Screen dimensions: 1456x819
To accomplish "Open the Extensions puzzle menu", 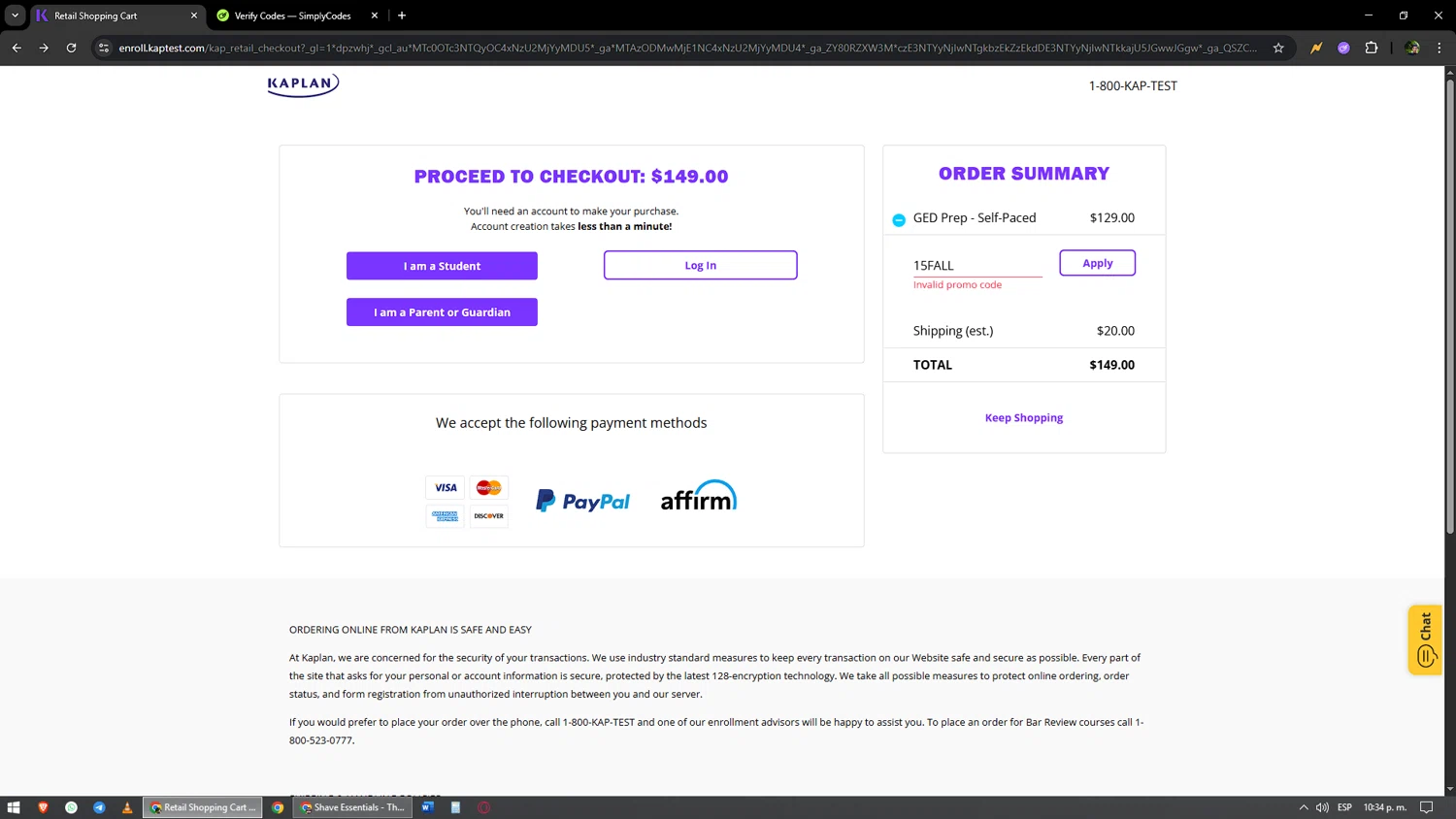I will (1372, 48).
